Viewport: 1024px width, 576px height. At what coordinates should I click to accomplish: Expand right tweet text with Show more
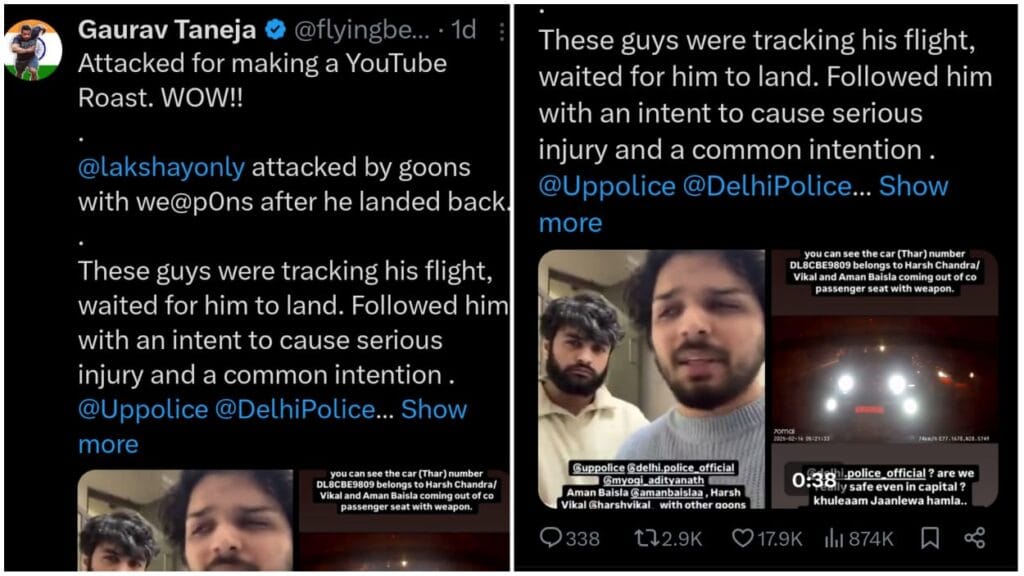click(x=913, y=186)
